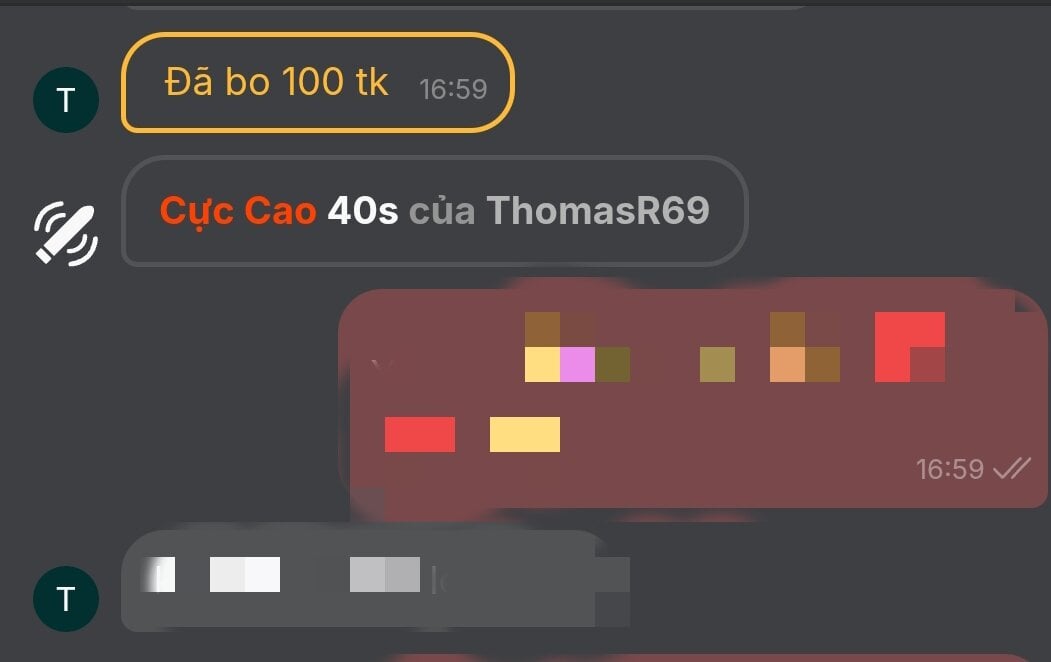
Task: Click the vibrating toy icon
Action: [x=66, y=233]
